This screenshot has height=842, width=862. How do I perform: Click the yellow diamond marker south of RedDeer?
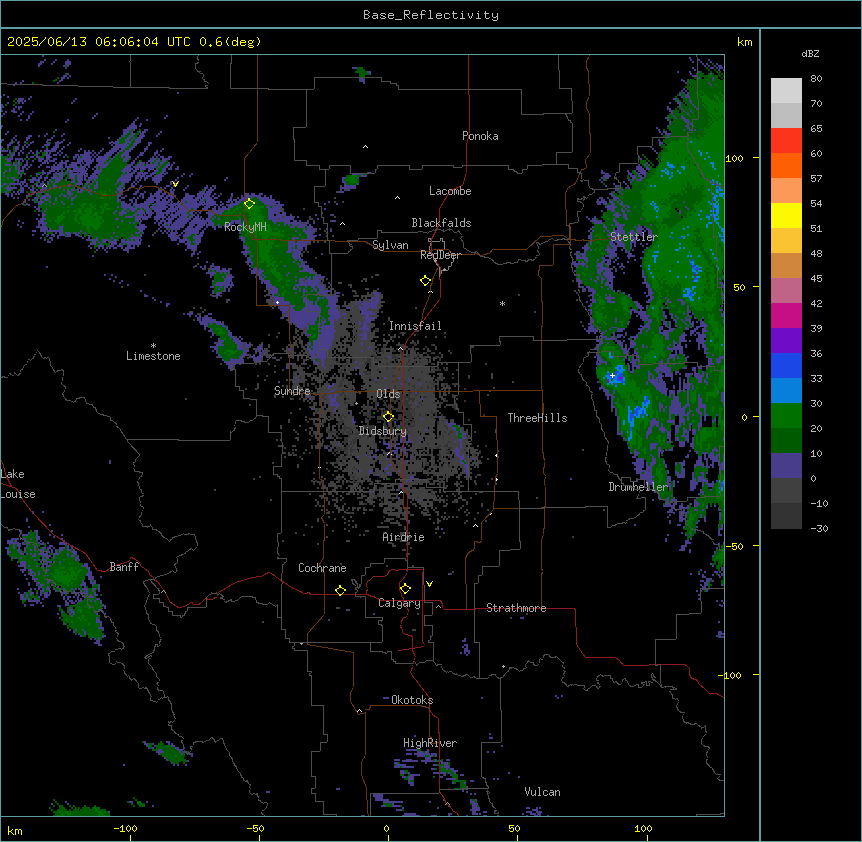click(425, 281)
